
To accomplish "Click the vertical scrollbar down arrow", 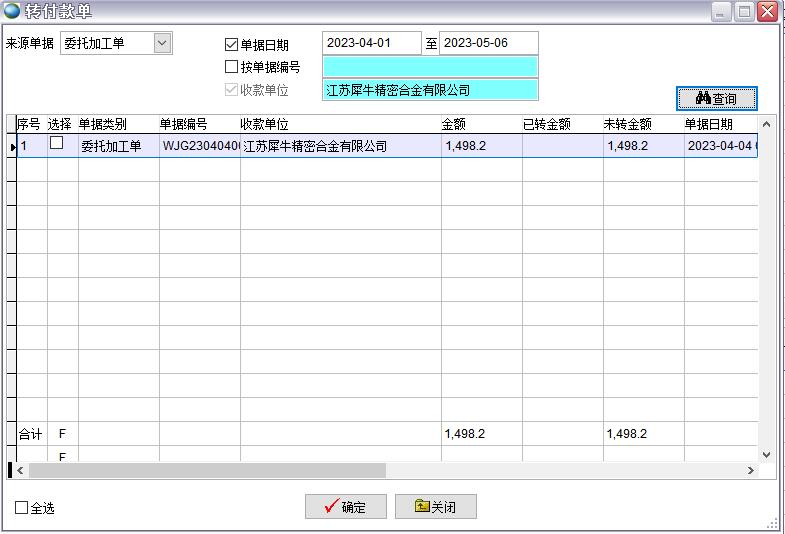I will pyautogui.click(x=767, y=454).
